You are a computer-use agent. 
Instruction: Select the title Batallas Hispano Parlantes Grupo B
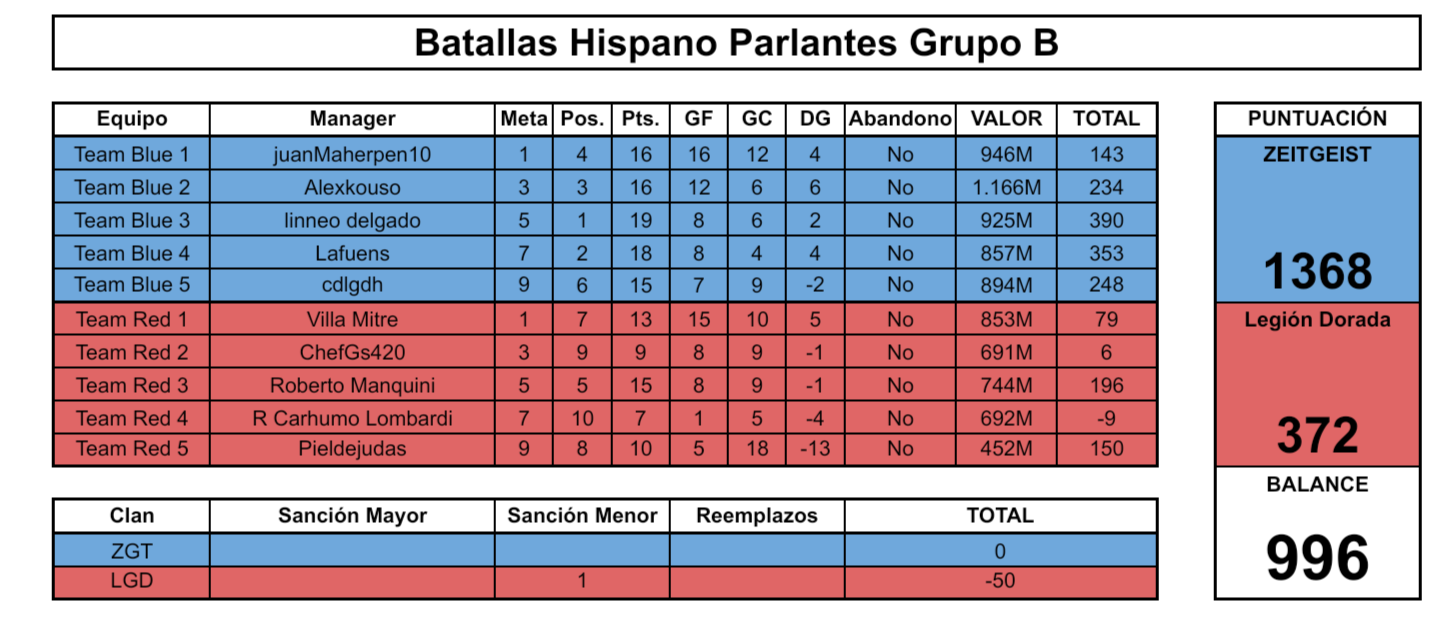[x=736, y=43]
